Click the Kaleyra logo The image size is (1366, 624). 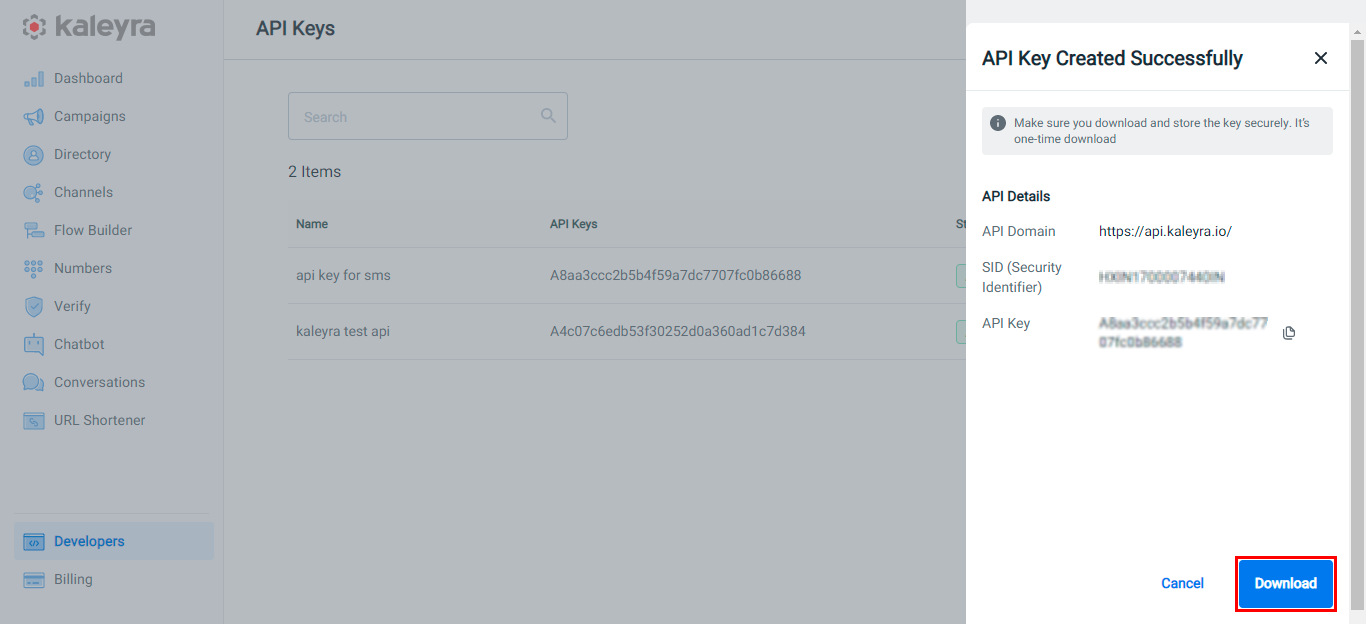(89, 27)
